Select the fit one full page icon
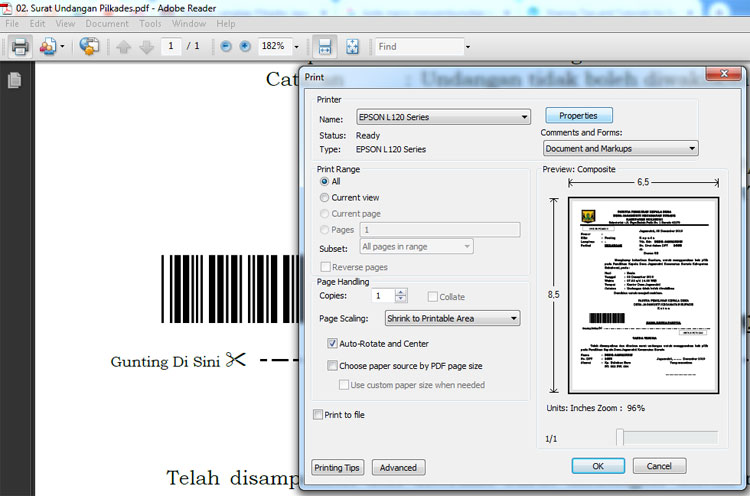Screen dimensions: 750x496 point(353,47)
